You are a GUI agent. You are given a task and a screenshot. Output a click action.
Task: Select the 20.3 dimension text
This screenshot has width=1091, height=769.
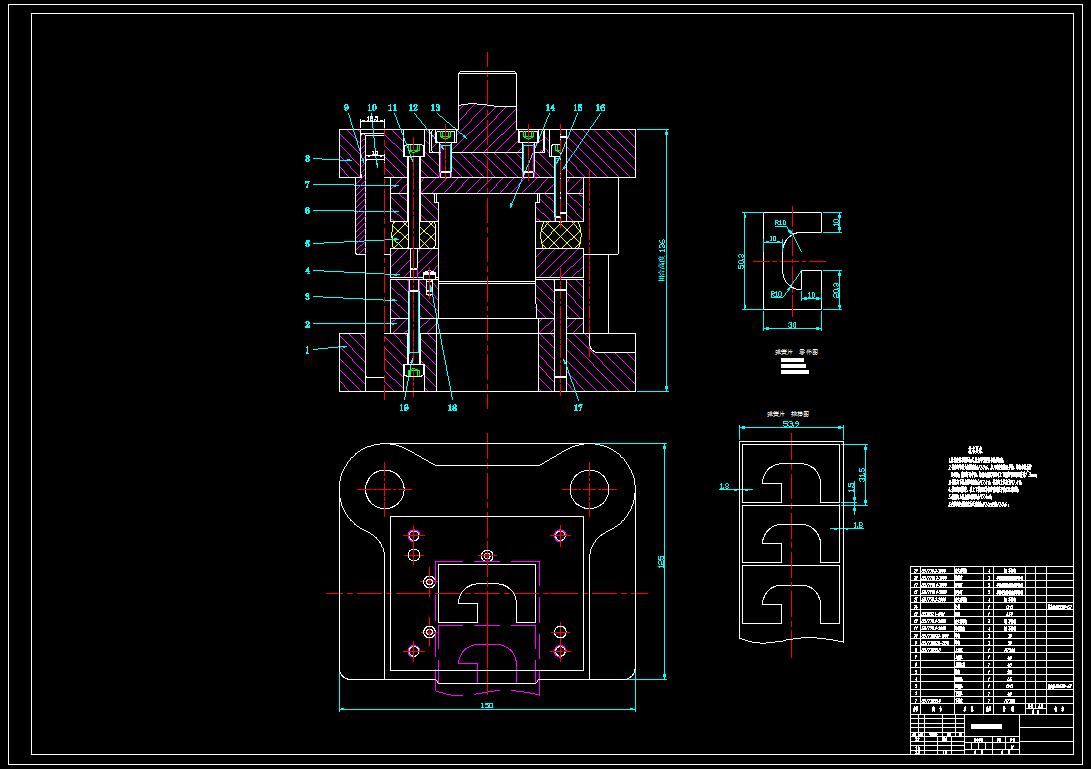point(836,290)
